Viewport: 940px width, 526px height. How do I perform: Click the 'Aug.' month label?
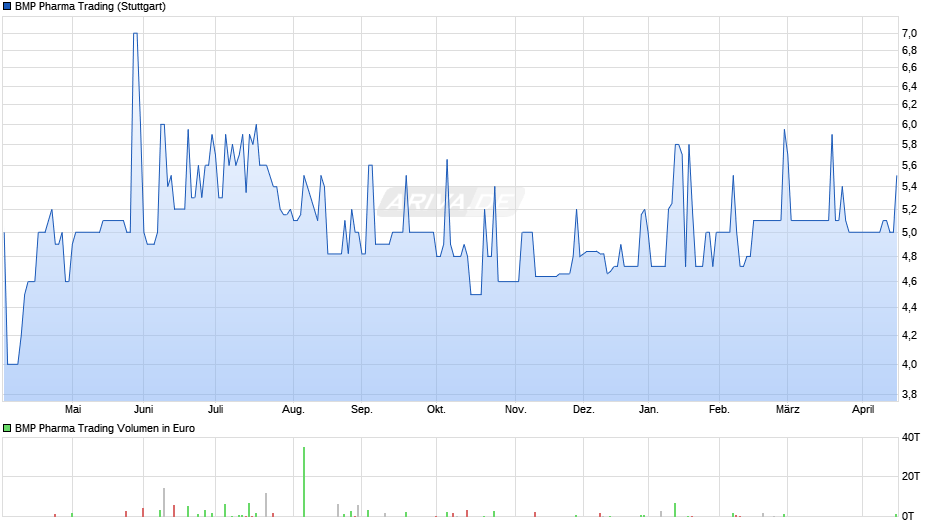click(x=293, y=410)
